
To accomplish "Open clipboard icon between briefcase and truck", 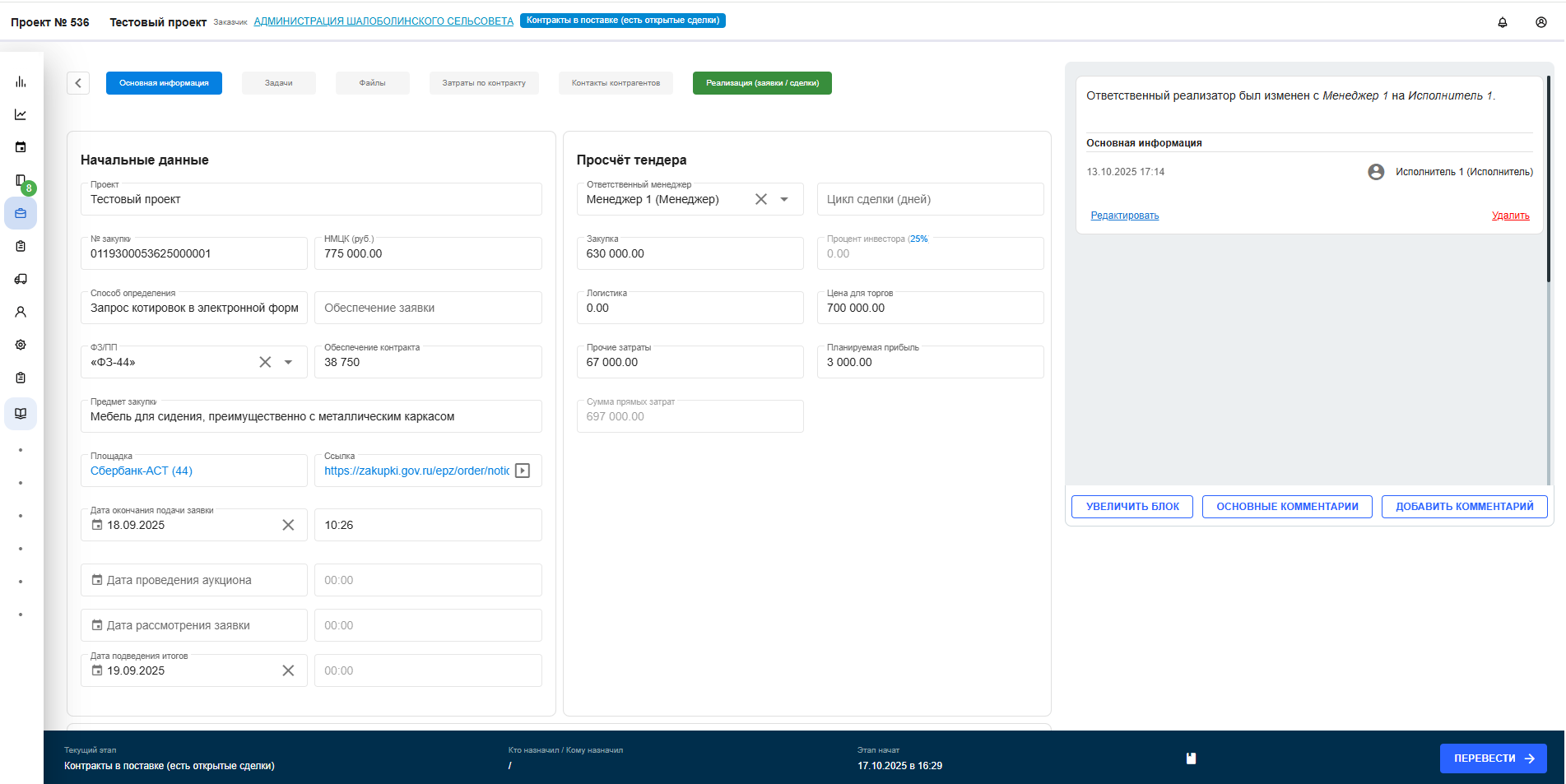I will click(x=21, y=246).
